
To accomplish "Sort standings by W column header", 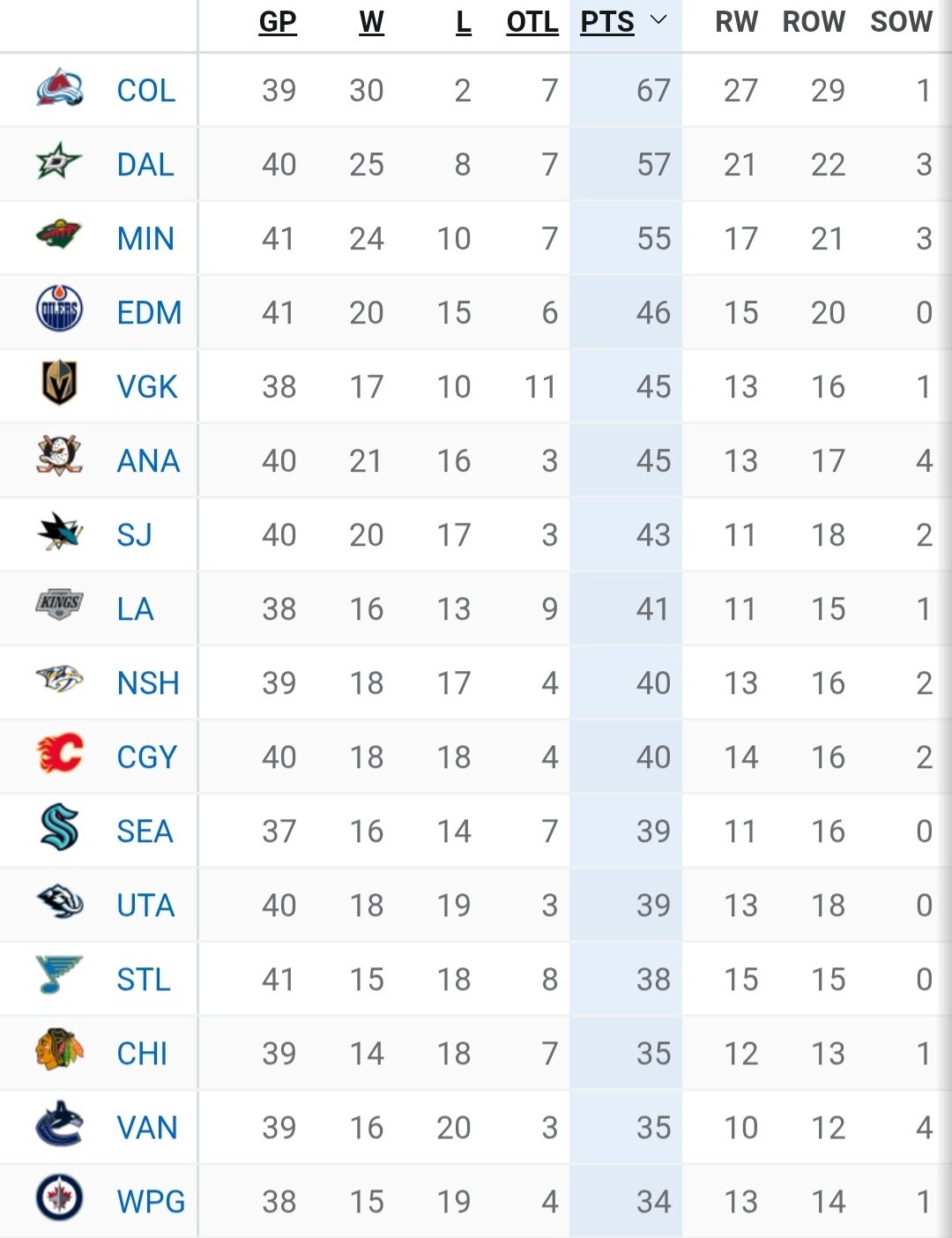I will point(371,22).
